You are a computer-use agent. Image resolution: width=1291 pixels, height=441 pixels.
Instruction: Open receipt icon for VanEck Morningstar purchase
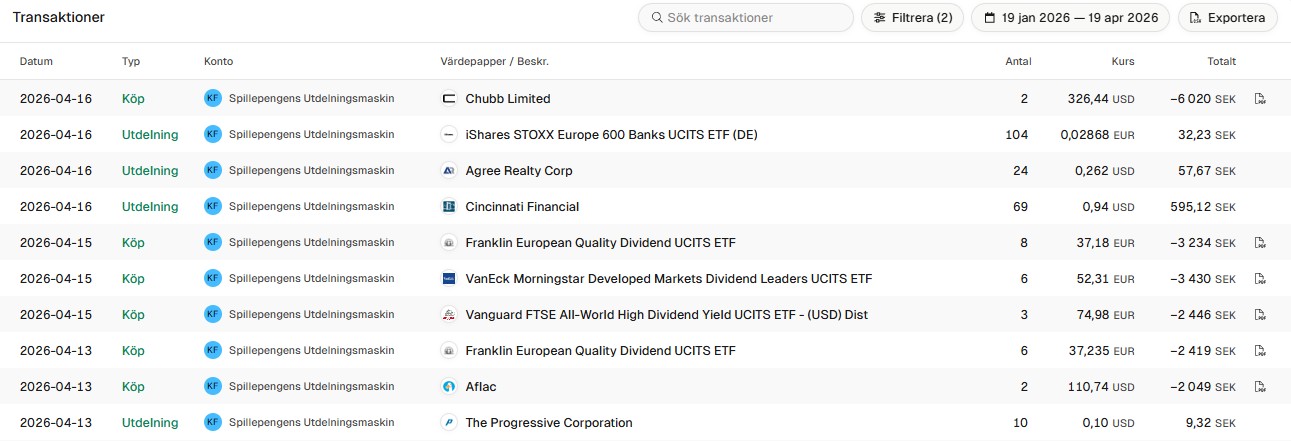click(1260, 279)
